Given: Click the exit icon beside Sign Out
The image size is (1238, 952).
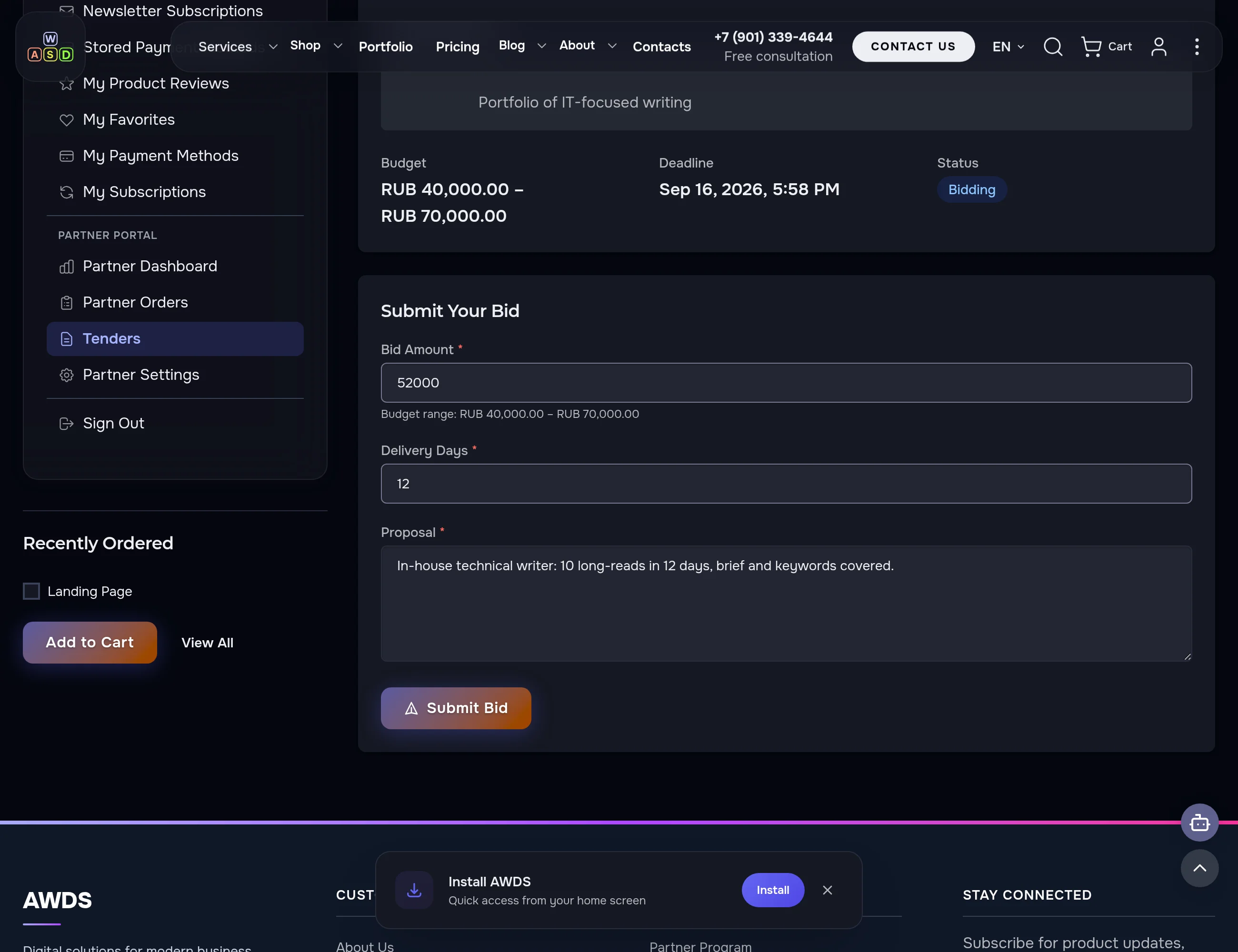Looking at the screenshot, I should 66,424.
